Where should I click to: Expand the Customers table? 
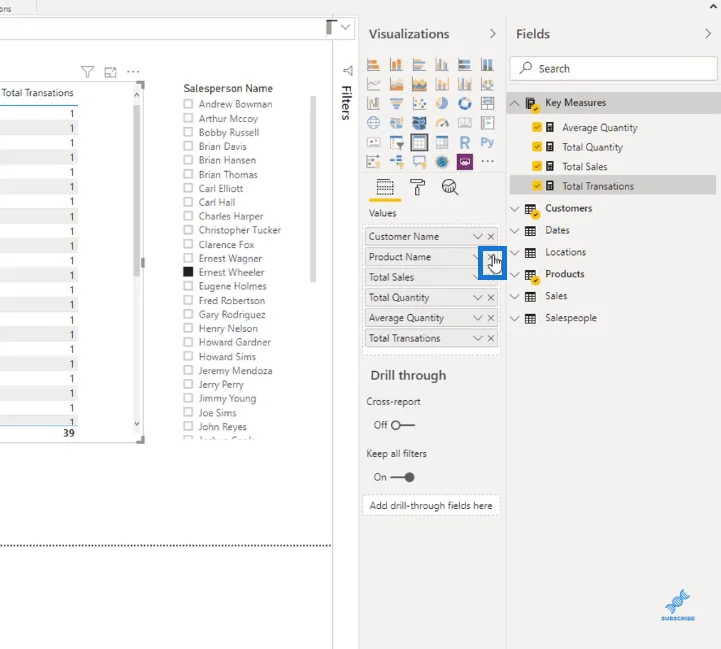(x=515, y=209)
